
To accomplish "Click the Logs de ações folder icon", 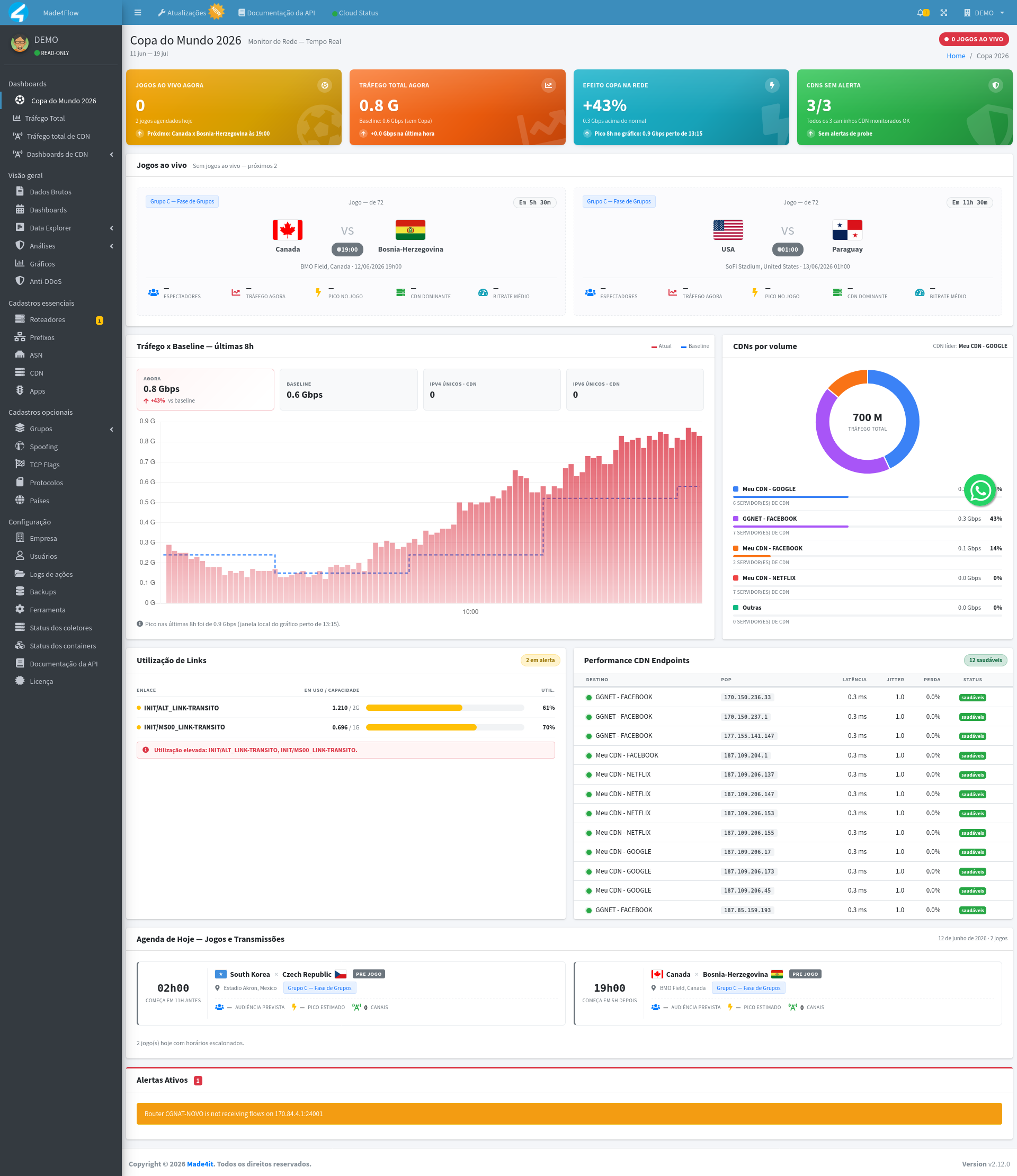I will pyautogui.click(x=20, y=574).
